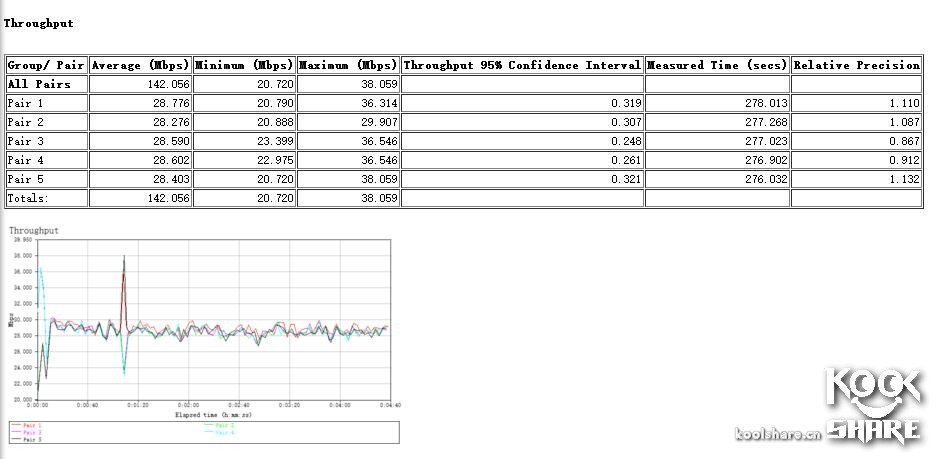Click the Totals: row label
Viewport: 937px width, 459px height.
tap(28, 198)
